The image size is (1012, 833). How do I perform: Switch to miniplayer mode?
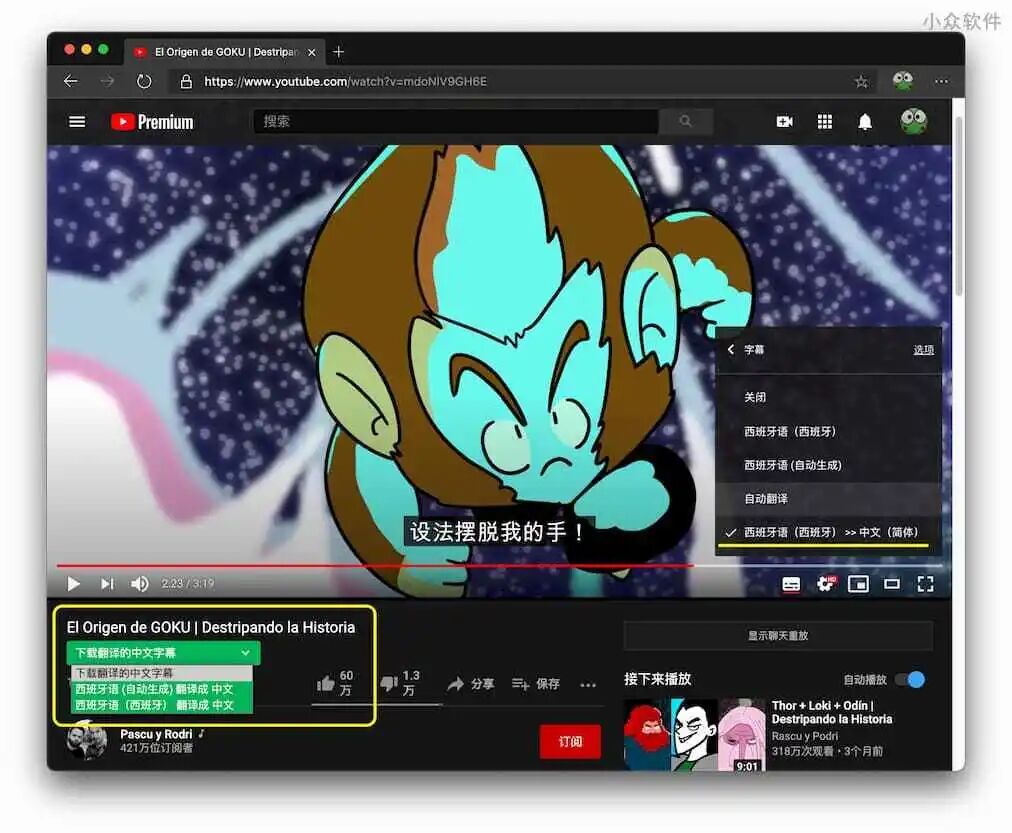coord(858,584)
